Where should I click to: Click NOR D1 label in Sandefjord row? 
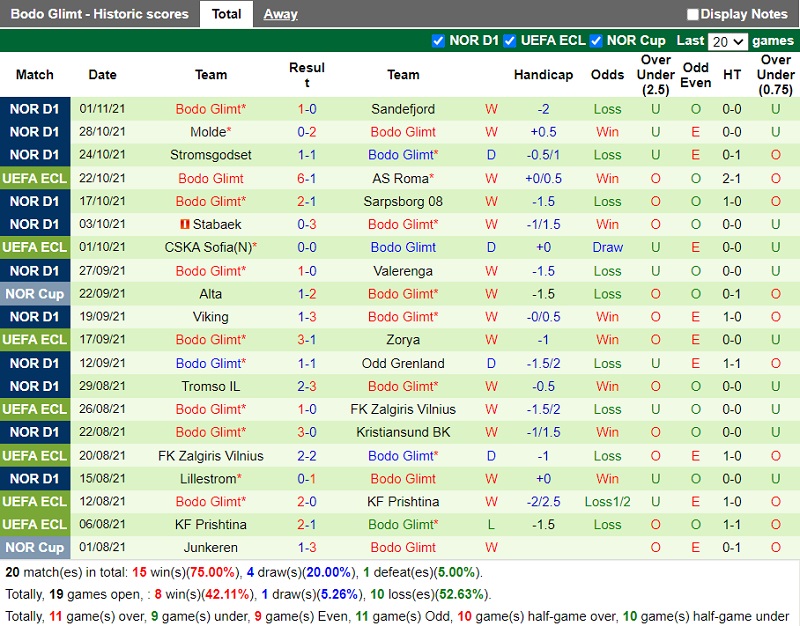coord(35,109)
